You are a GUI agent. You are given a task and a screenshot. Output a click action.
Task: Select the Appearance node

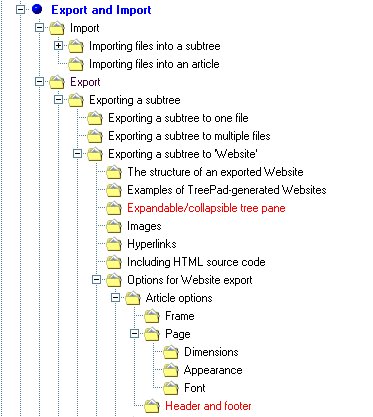(213, 370)
